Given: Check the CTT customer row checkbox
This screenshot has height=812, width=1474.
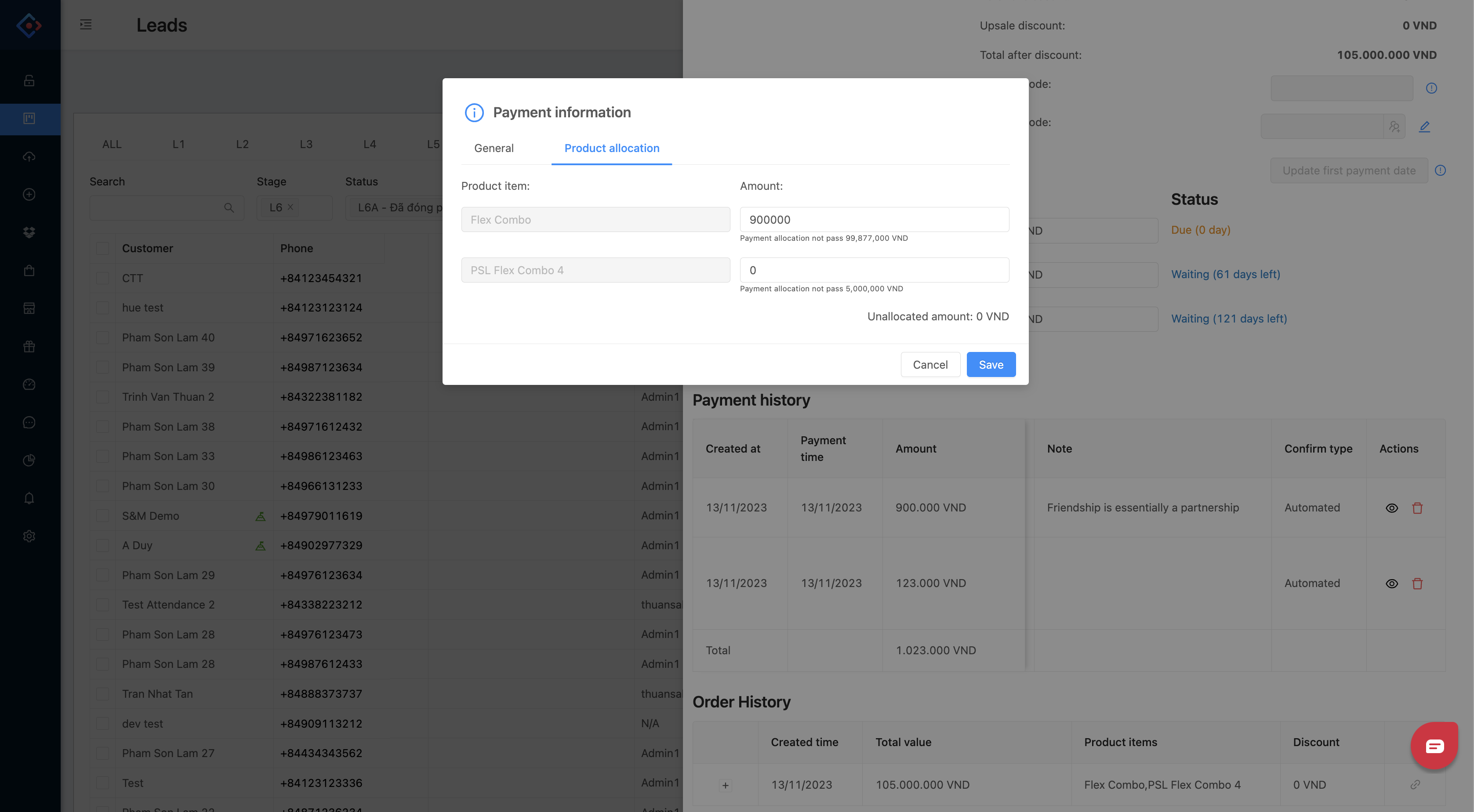Looking at the screenshot, I should [103, 278].
